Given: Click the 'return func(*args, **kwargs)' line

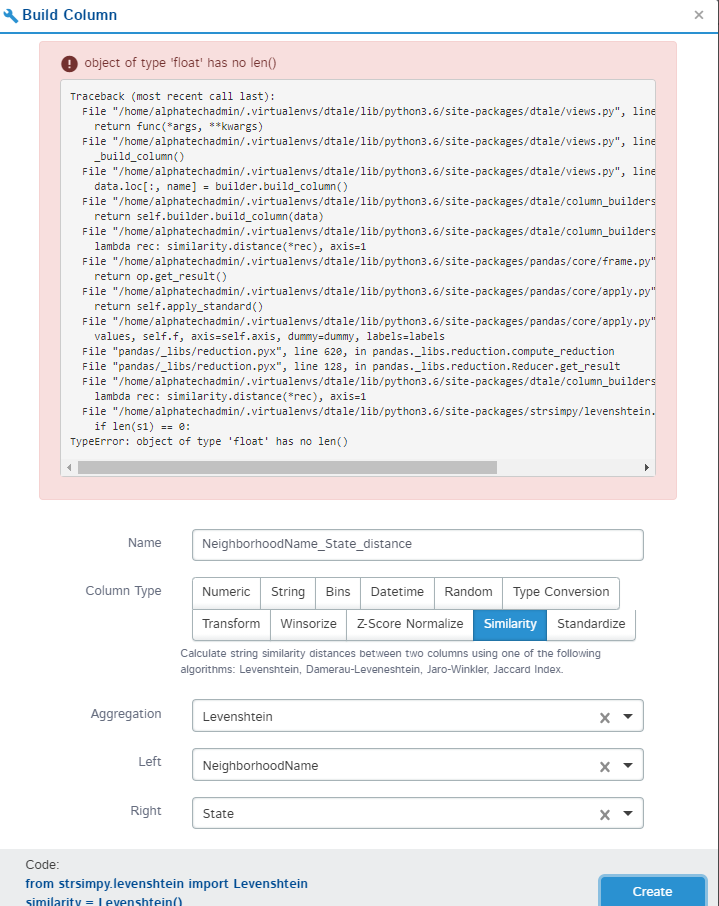Looking at the screenshot, I should click(x=179, y=126).
